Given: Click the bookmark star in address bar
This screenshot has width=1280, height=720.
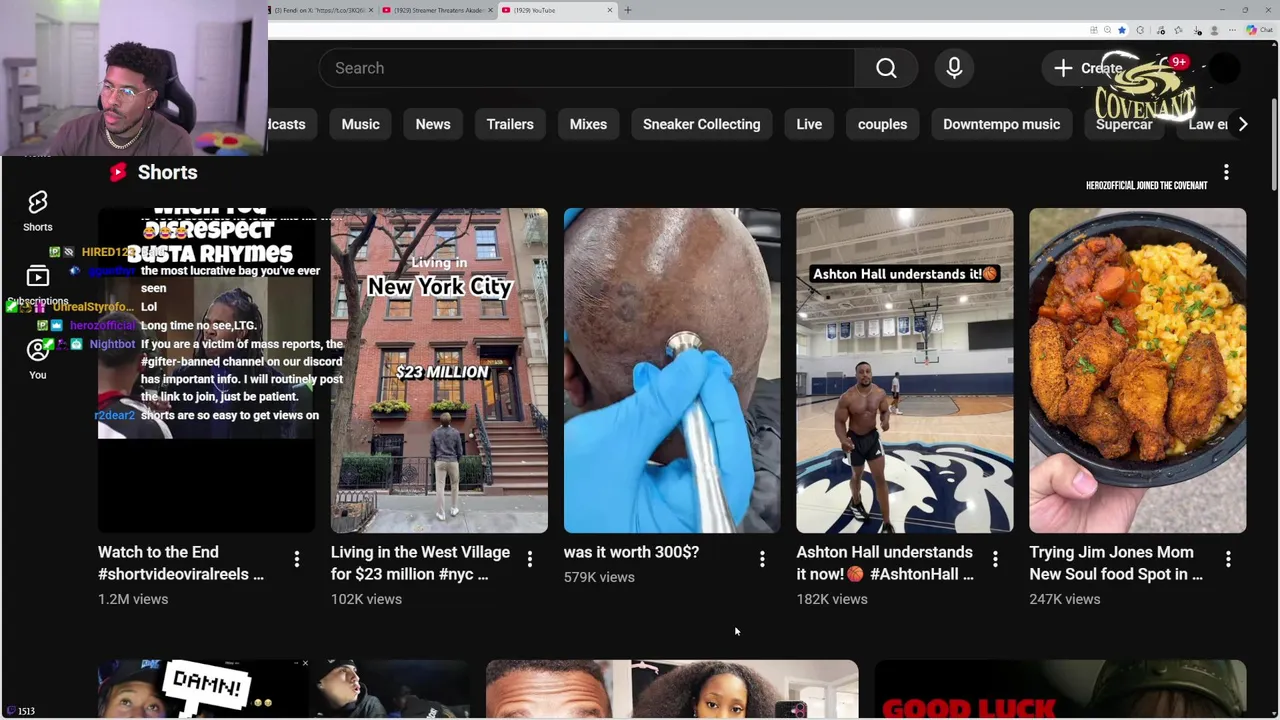Looking at the screenshot, I should click(x=1122, y=30).
